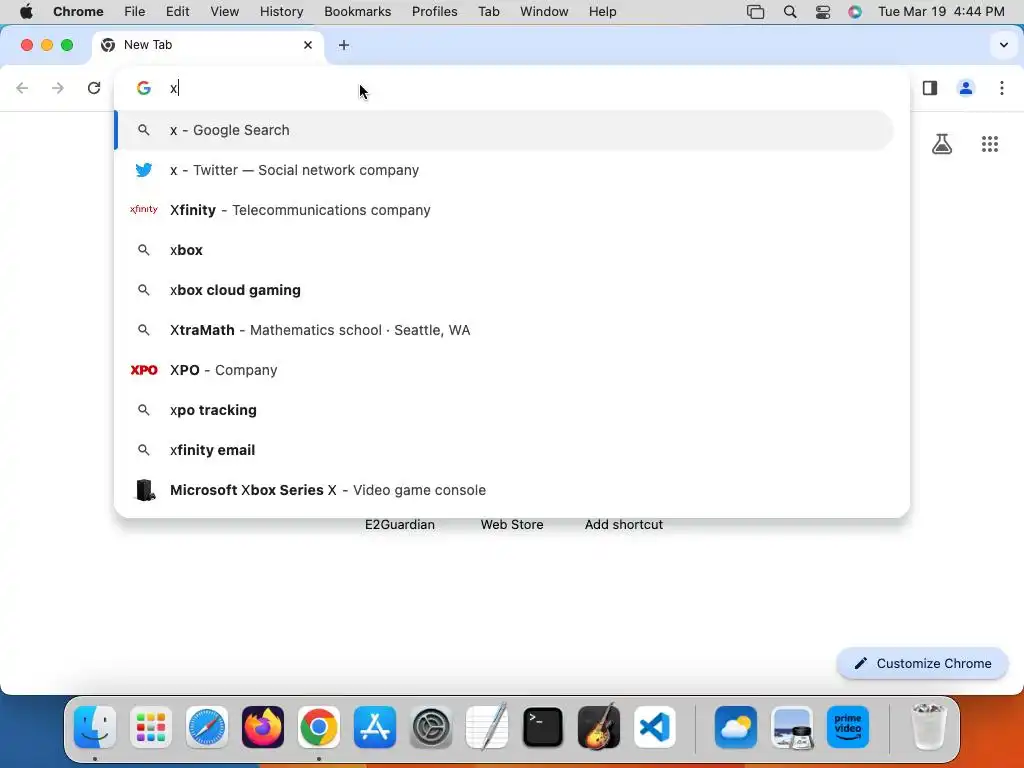This screenshot has width=1024, height=768.
Task: Click the Xbox Series X console thumbnail
Action: tap(144, 490)
